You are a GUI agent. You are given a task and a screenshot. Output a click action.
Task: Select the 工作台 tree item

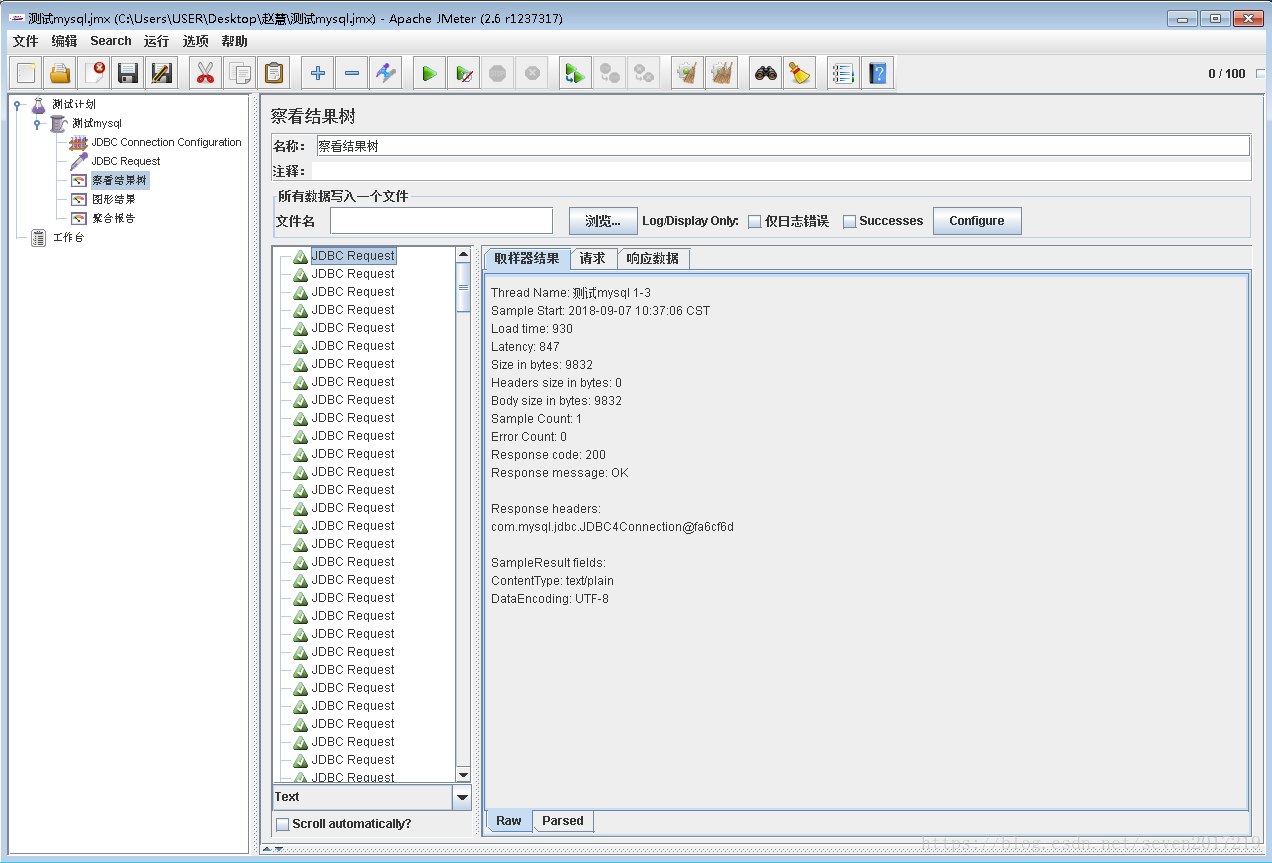[68, 238]
